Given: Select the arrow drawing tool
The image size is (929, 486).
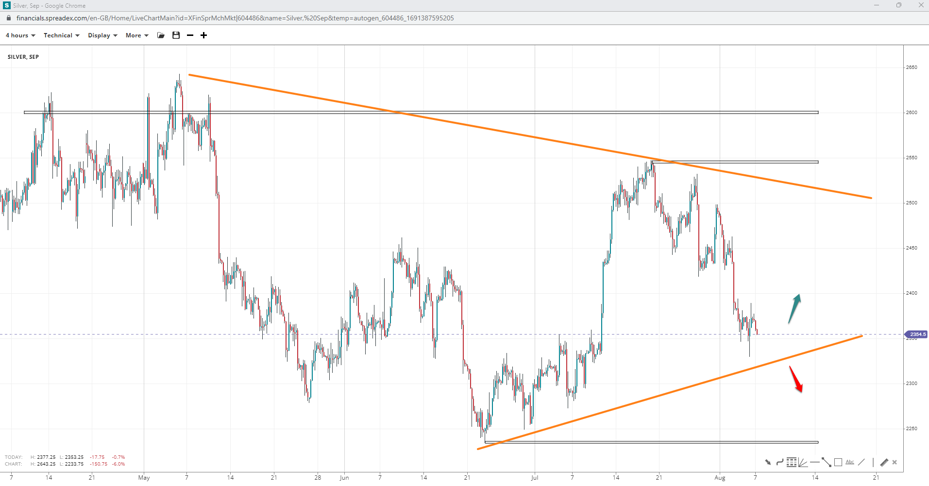Looking at the screenshot, I should click(768, 462).
